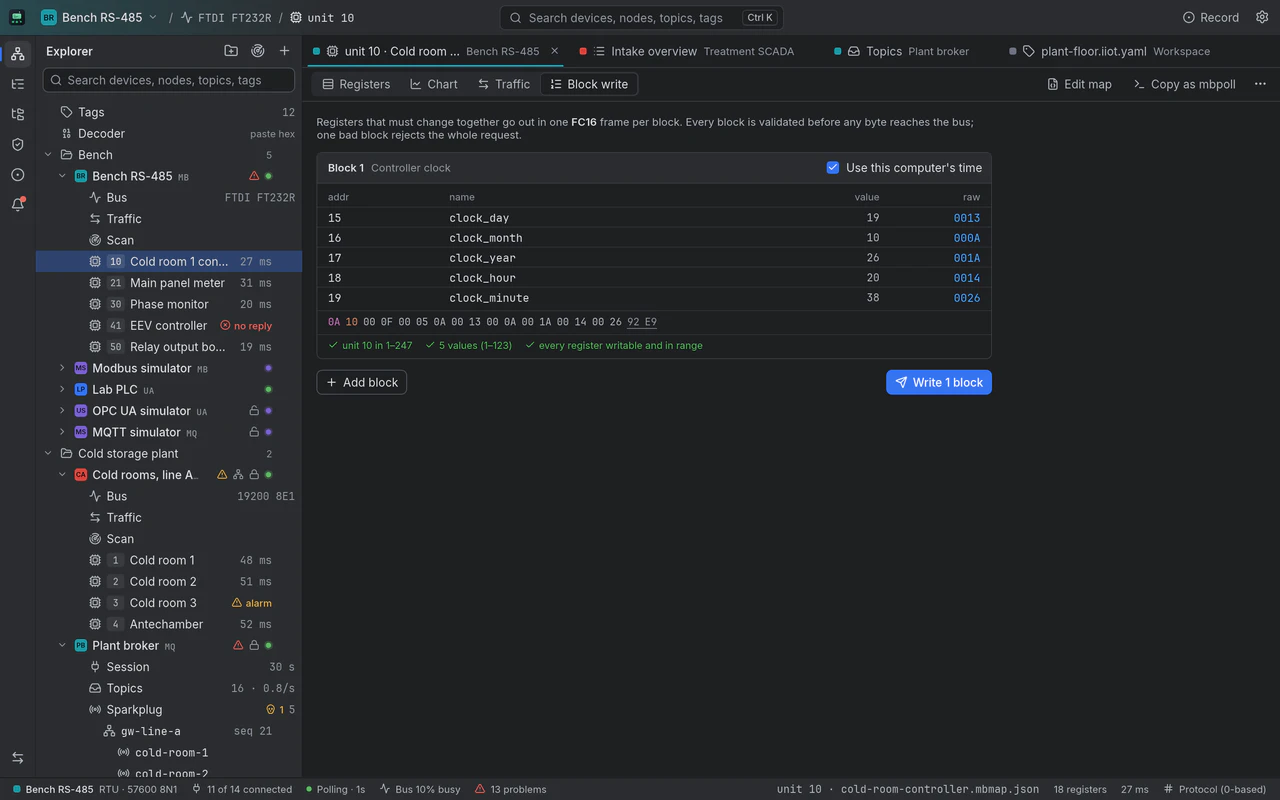Close the unit 10 Cold room tab

click(555, 51)
